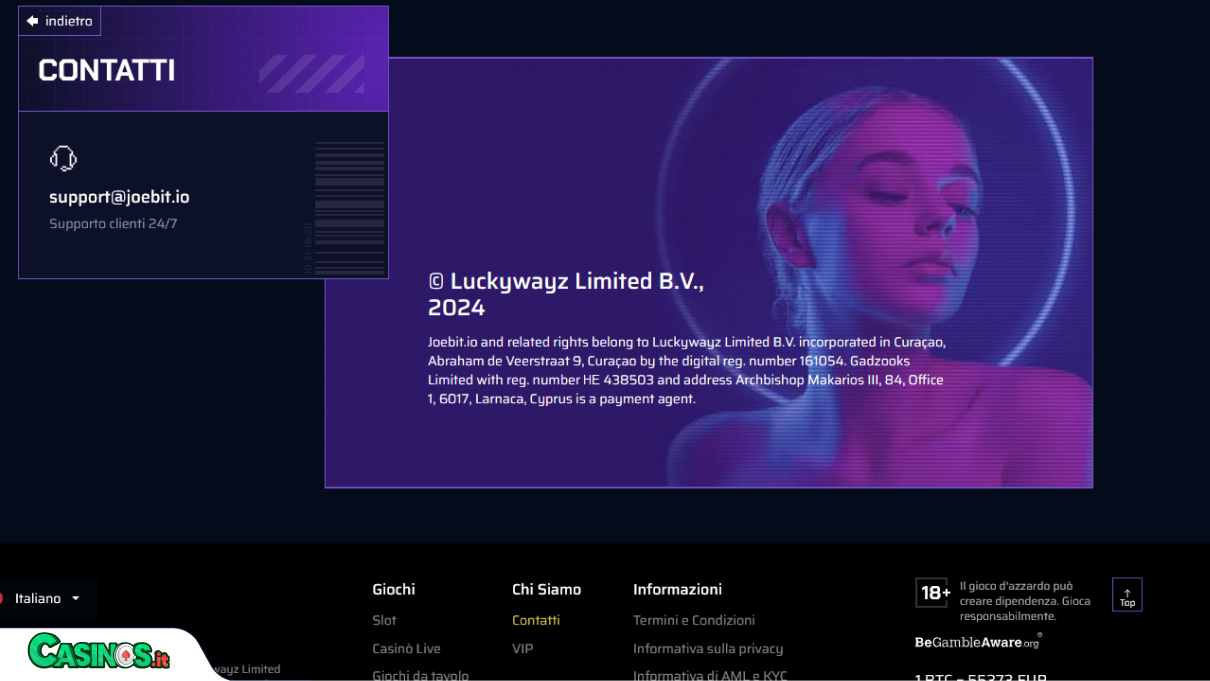The width and height of the screenshot is (1210, 681).
Task: Click the indietro button label
Action: tap(68, 21)
